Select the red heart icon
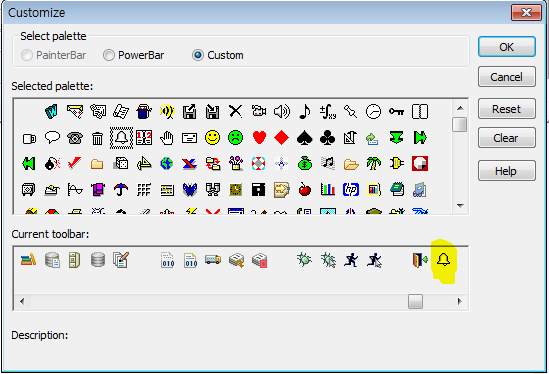This screenshot has height=374, width=549. pyautogui.click(x=259, y=138)
